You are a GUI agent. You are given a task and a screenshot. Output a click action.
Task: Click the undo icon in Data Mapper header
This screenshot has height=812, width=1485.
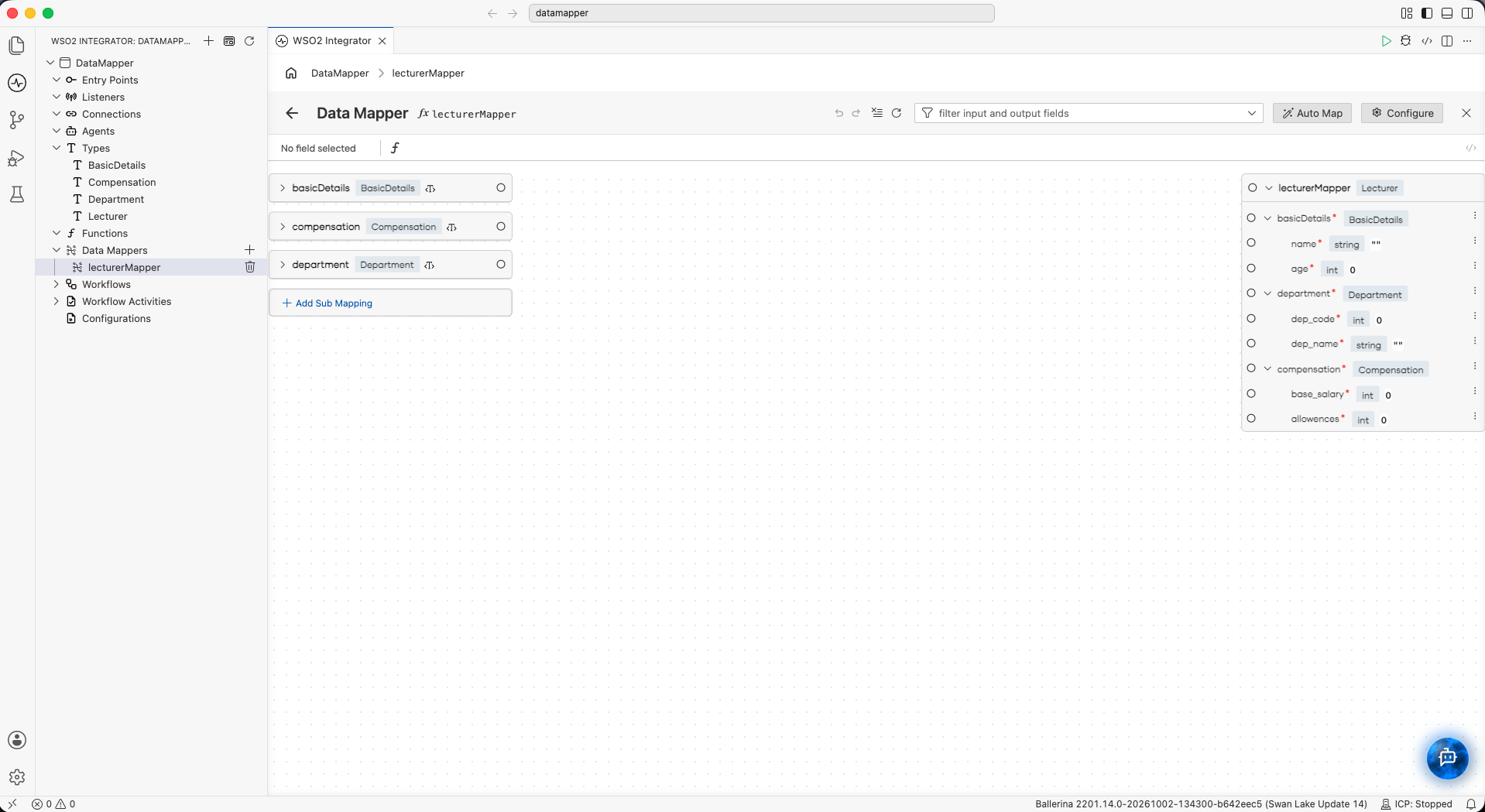(839, 113)
